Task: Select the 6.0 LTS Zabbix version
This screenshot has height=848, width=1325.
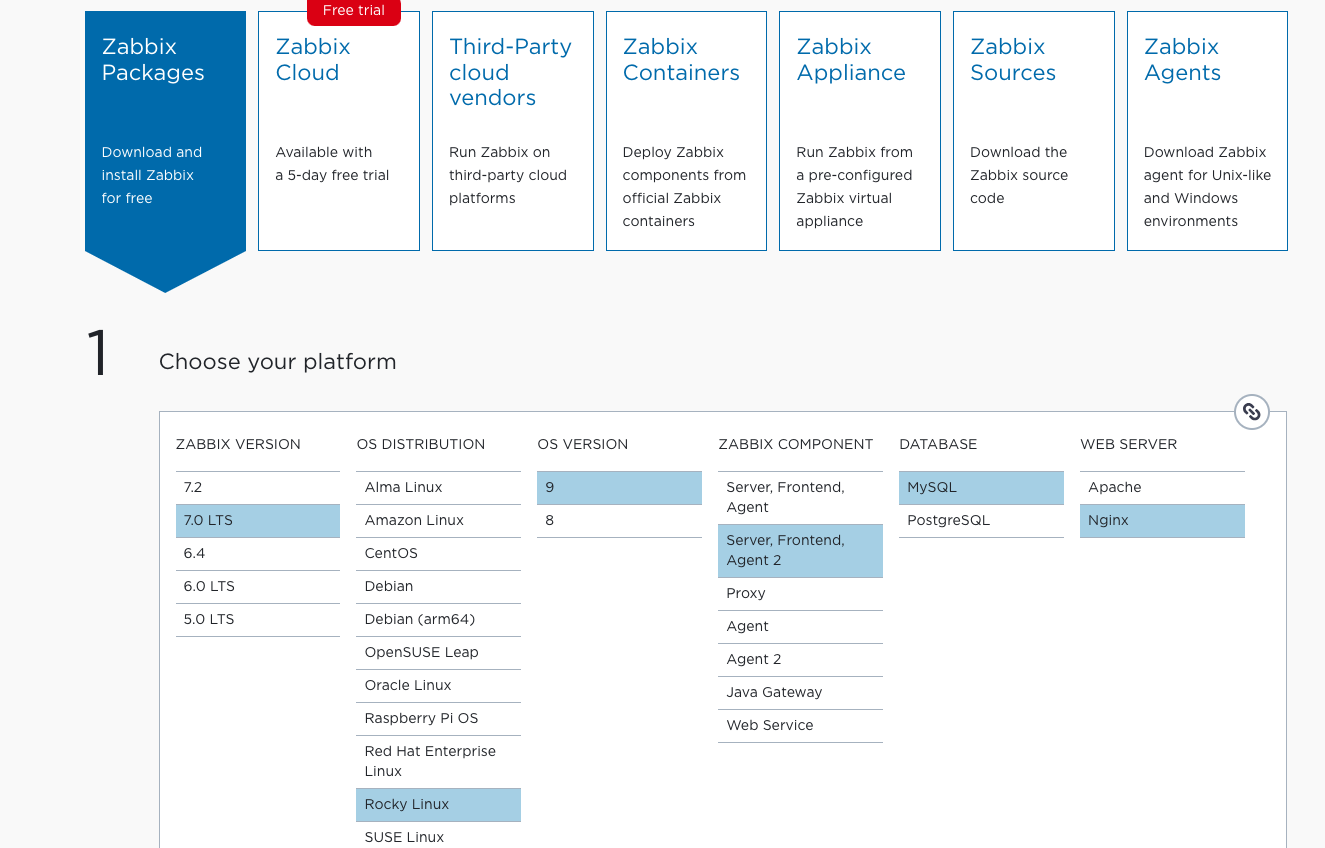Action: pos(258,587)
